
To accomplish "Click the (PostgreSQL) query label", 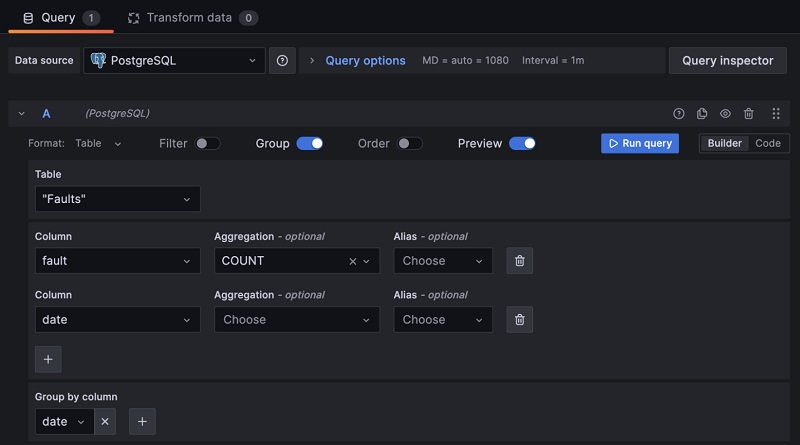I will click(117, 113).
